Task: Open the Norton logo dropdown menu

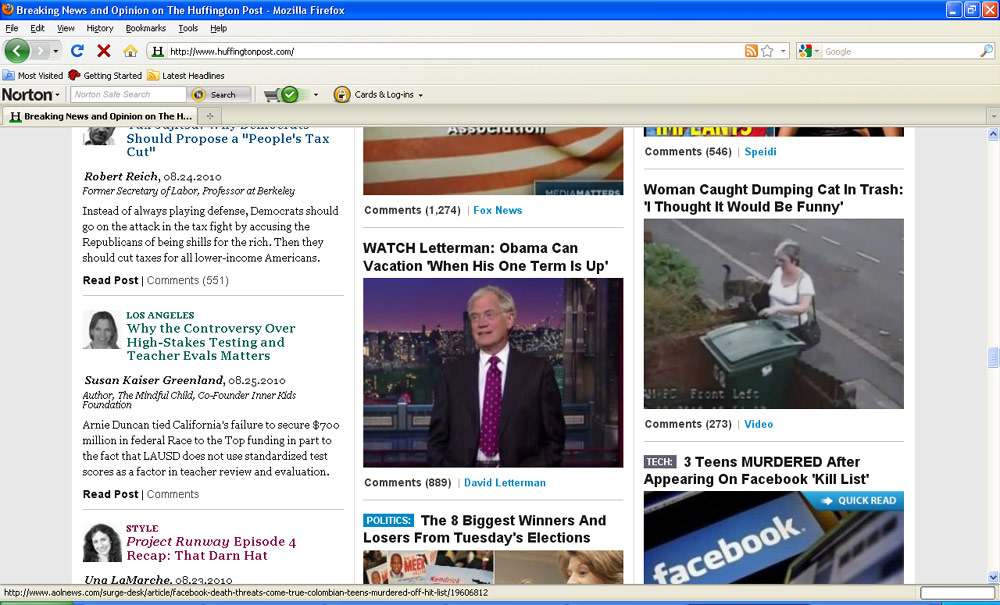Action: click(31, 94)
